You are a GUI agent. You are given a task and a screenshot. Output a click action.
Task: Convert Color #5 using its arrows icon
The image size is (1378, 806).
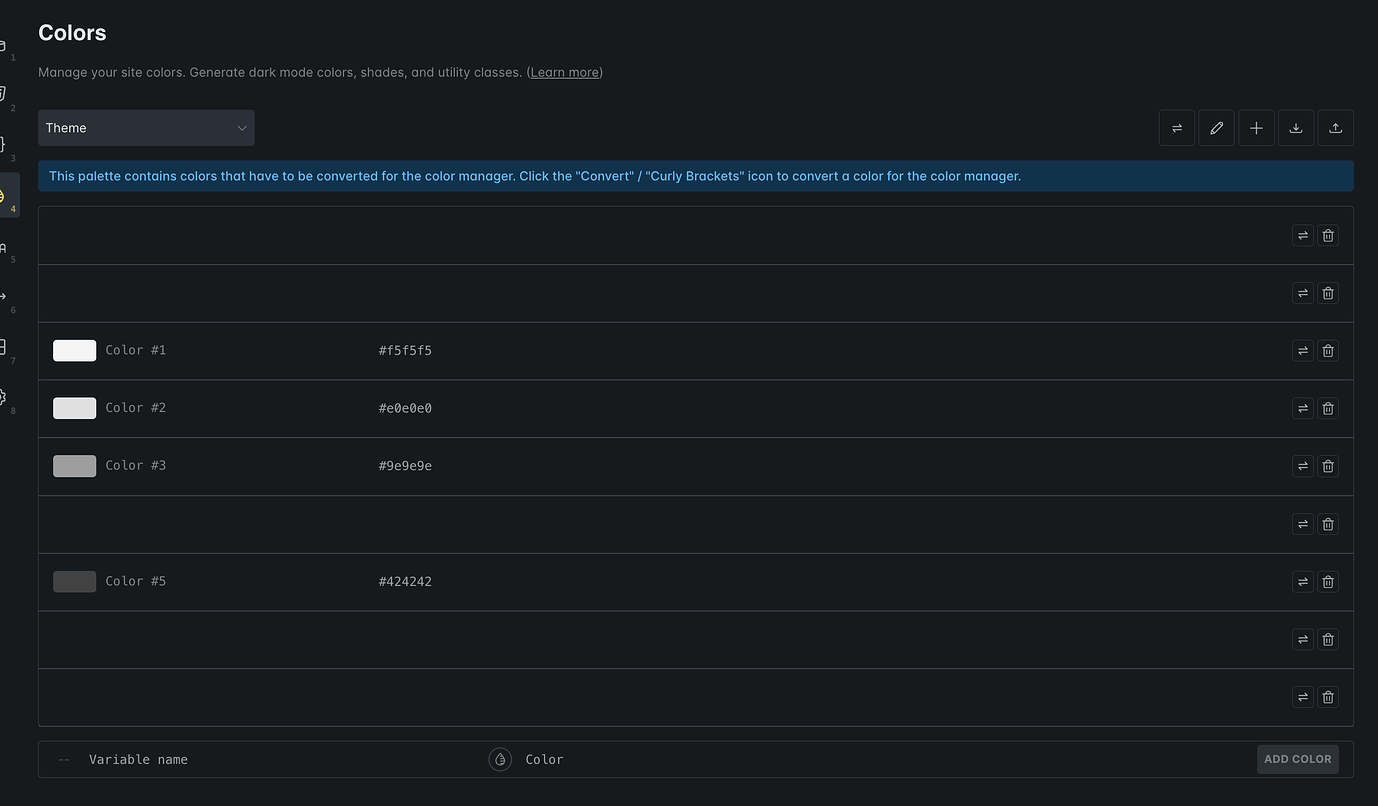coord(1302,581)
